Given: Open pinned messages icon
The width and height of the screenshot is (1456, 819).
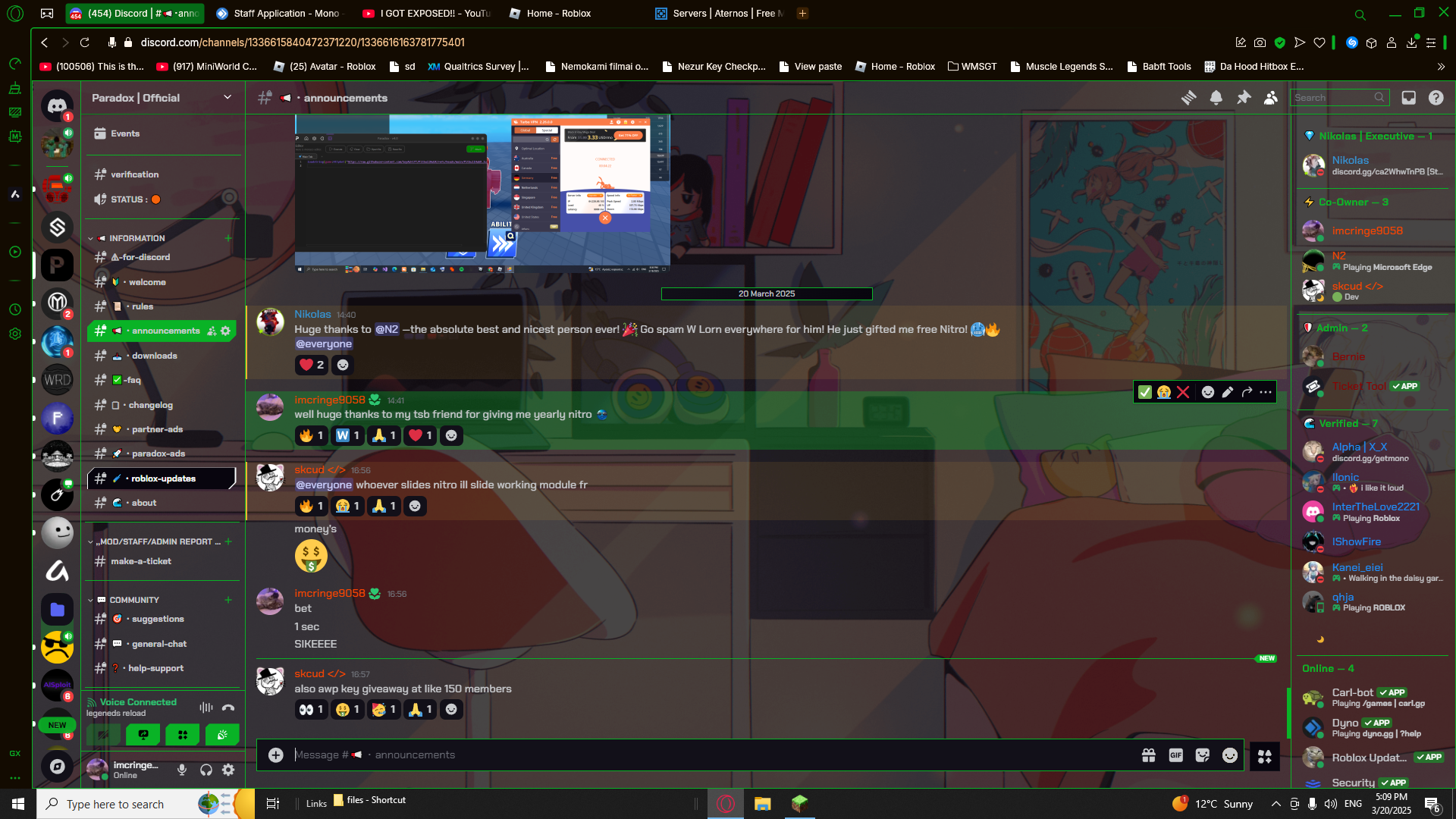Looking at the screenshot, I should point(1244,98).
